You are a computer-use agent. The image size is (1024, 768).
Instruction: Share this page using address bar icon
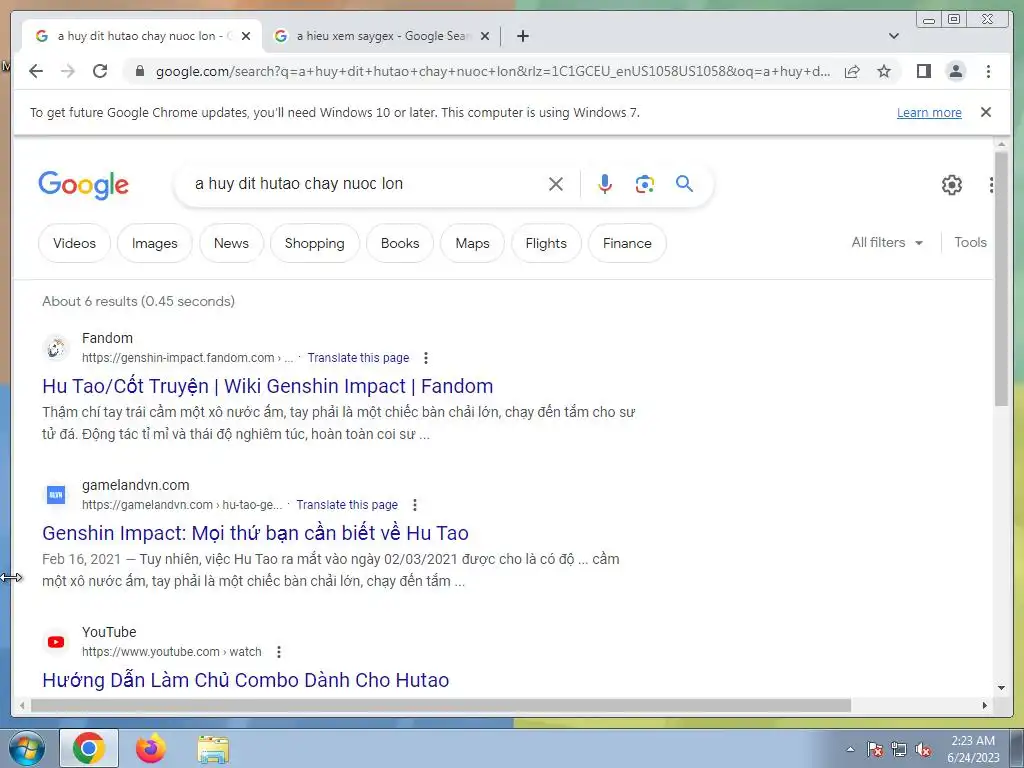pyautogui.click(x=852, y=71)
